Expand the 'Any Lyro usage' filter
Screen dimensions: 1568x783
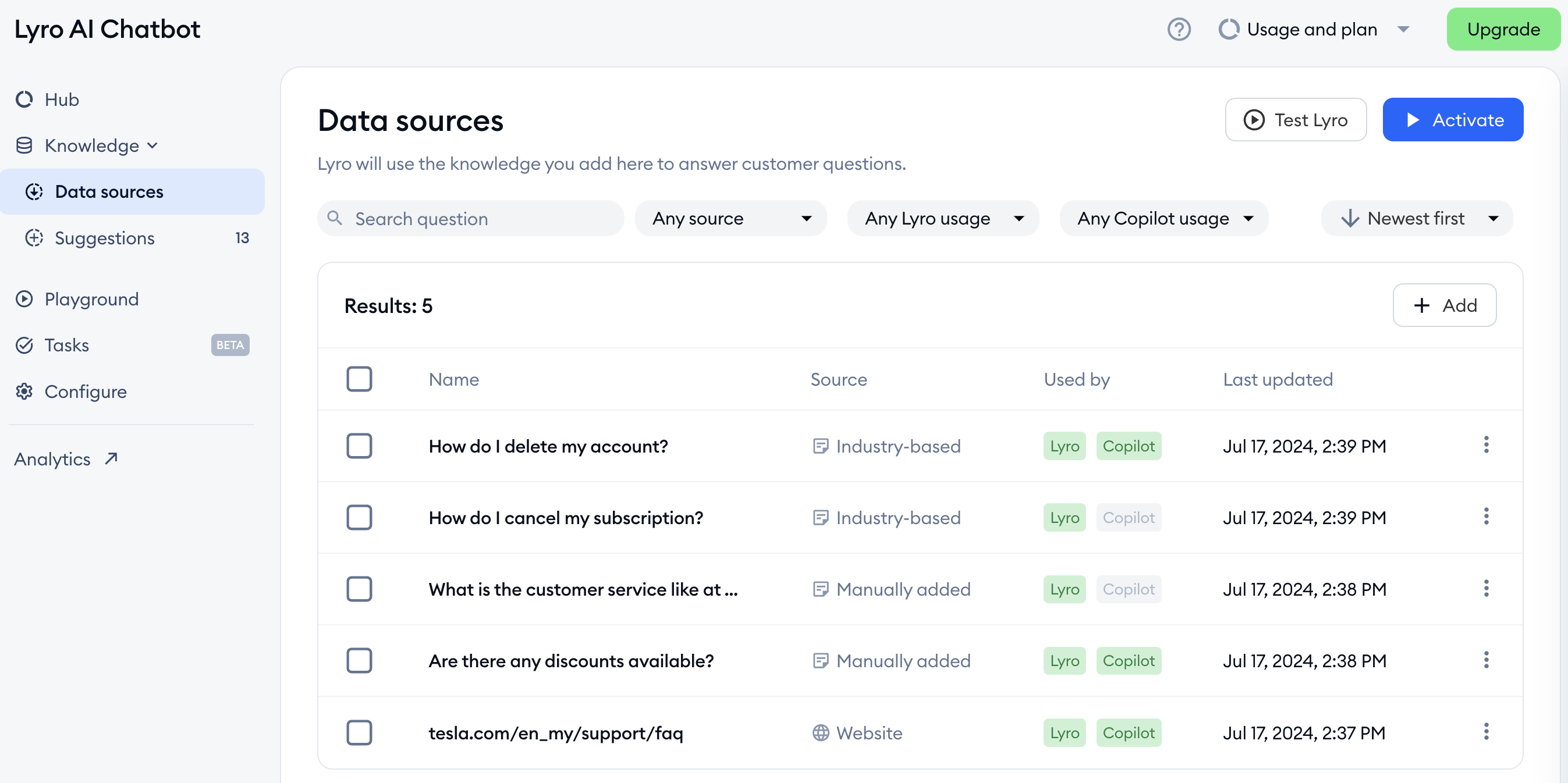pyautogui.click(x=942, y=218)
